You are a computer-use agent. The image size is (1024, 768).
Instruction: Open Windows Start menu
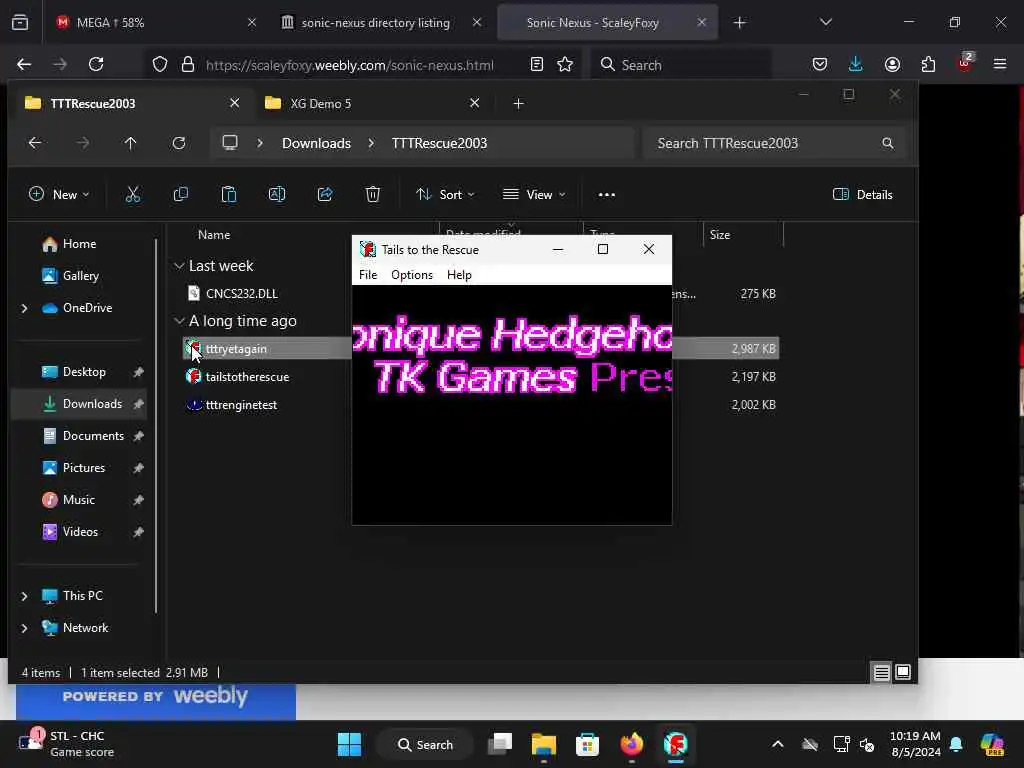(x=349, y=744)
